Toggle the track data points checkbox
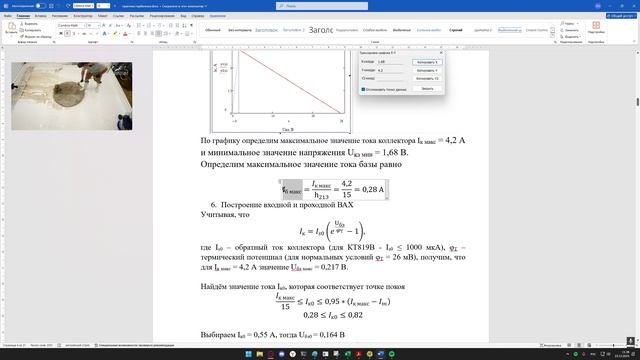Image resolution: width=640 pixels, height=360 pixels. pos(363,89)
